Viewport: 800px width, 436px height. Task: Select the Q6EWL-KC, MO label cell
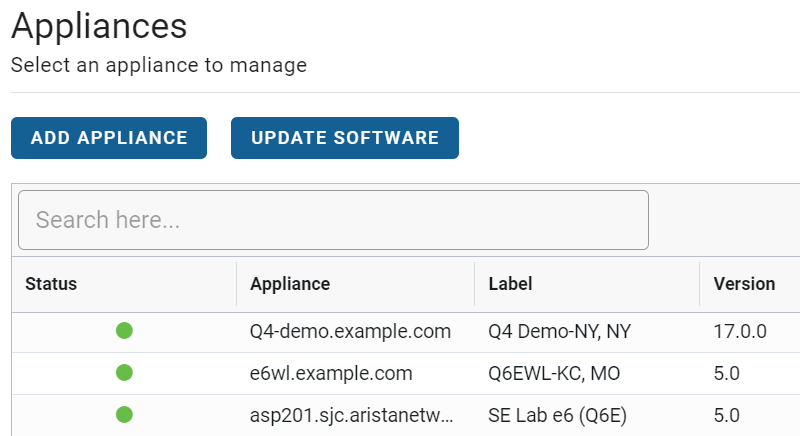pyautogui.click(x=554, y=373)
